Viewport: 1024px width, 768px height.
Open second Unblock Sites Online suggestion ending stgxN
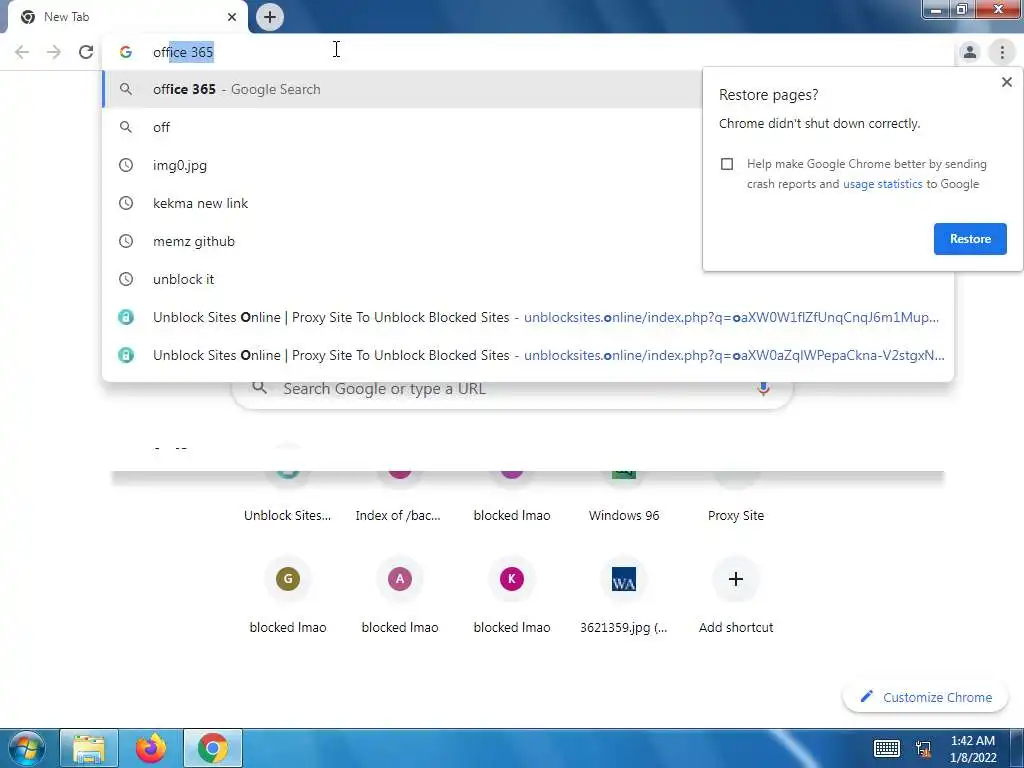click(528, 355)
